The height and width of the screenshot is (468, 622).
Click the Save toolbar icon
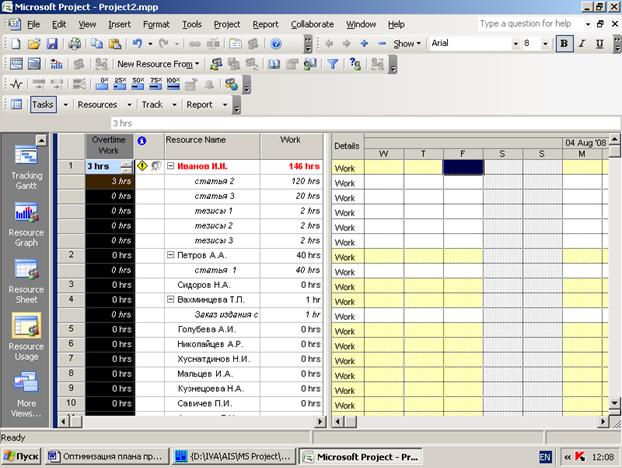pyautogui.click(x=51, y=44)
